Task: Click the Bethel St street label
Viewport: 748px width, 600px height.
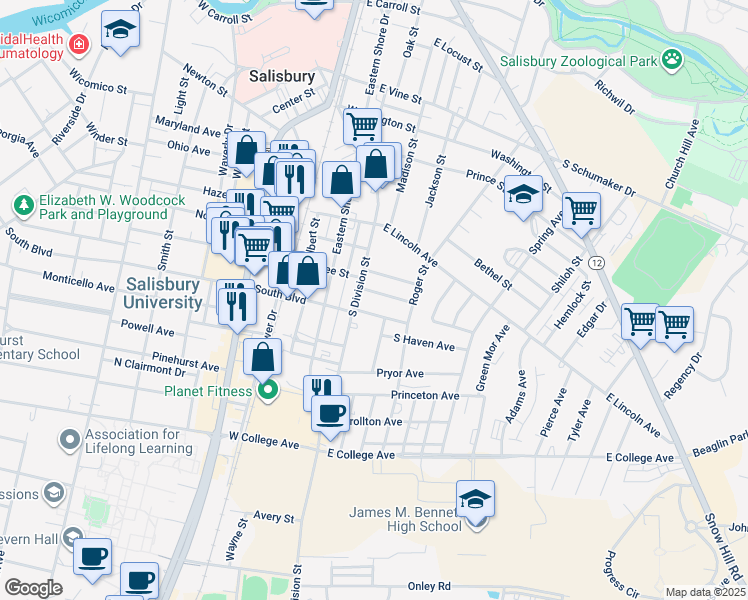Action: pyautogui.click(x=493, y=275)
